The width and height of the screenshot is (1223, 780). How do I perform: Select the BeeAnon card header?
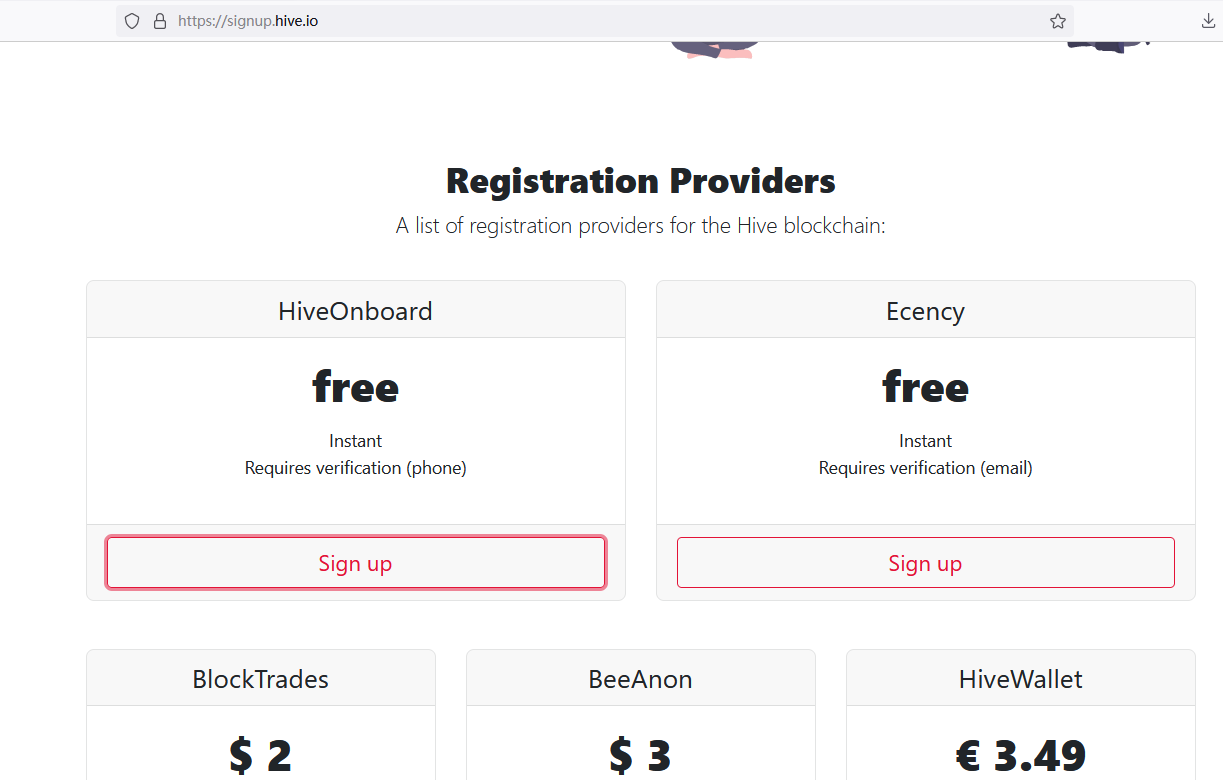pyautogui.click(x=641, y=679)
